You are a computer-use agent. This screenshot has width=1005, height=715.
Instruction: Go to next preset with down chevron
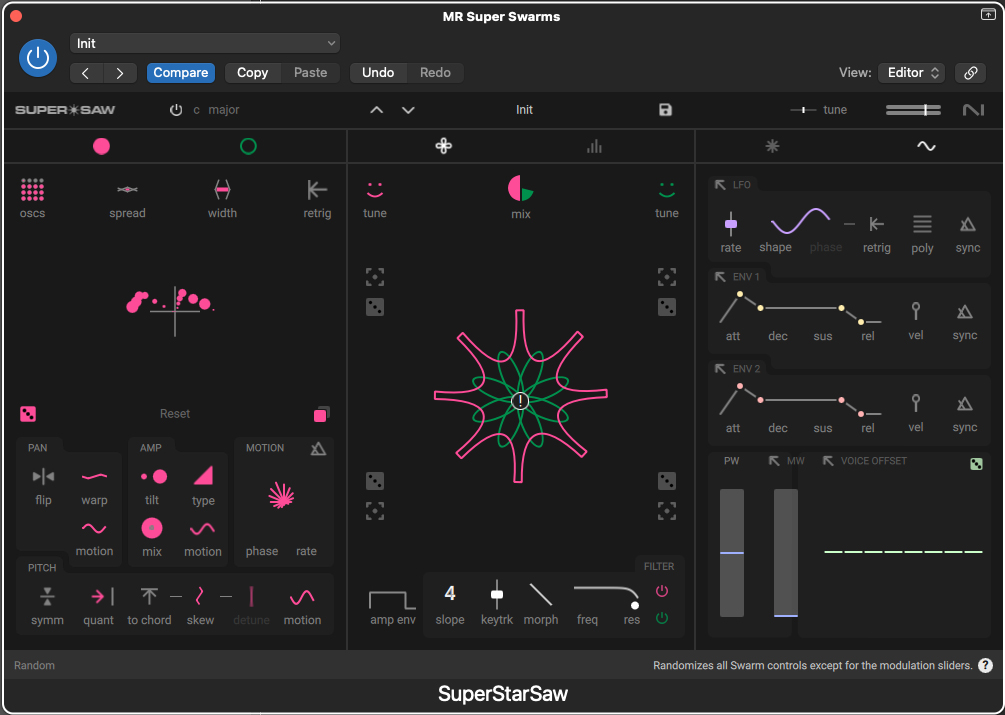click(408, 110)
